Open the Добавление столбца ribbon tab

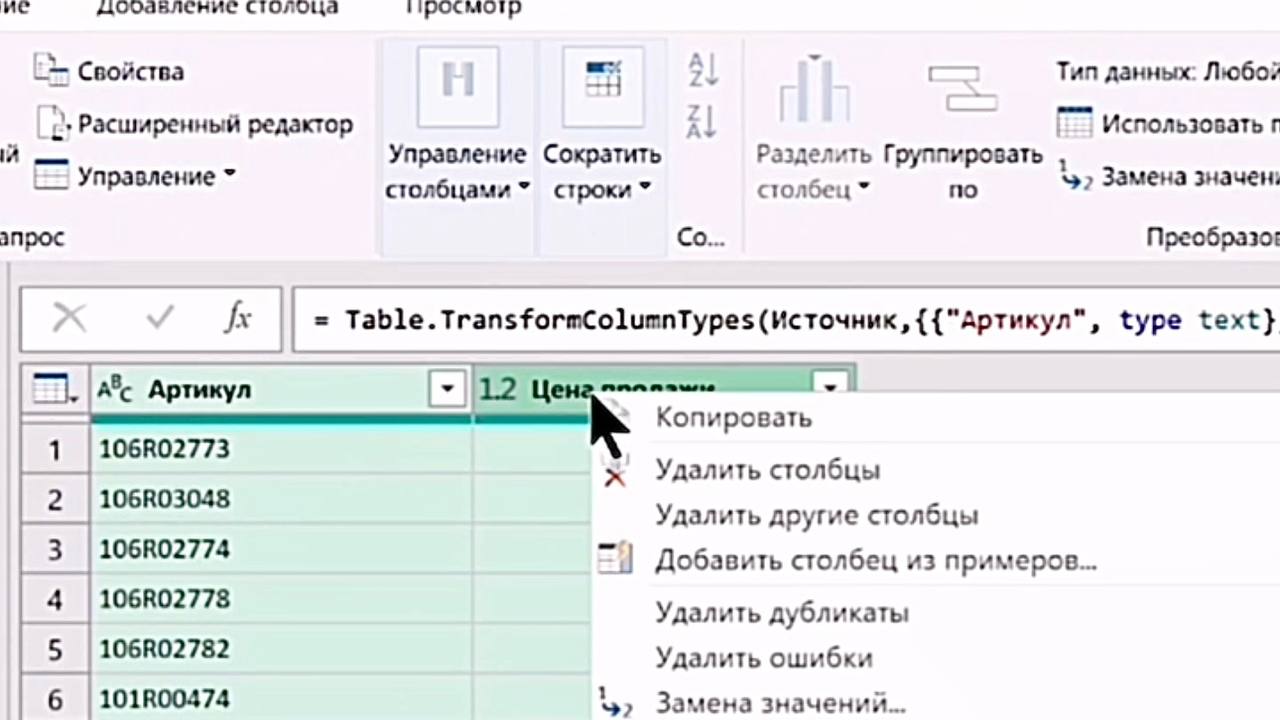(x=217, y=8)
